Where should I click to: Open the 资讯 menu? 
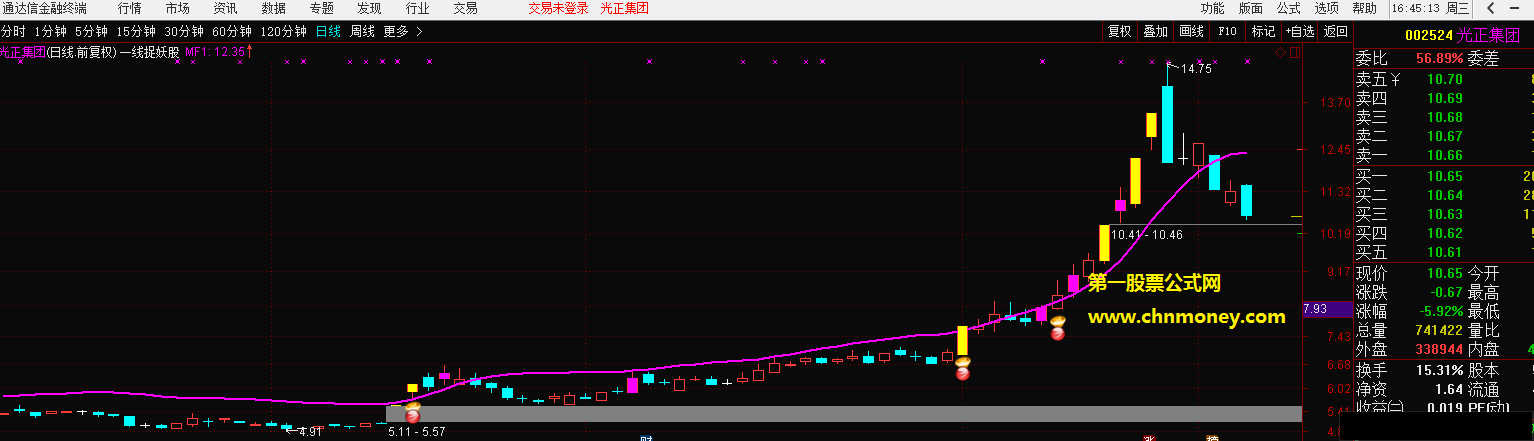tap(225, 8)
